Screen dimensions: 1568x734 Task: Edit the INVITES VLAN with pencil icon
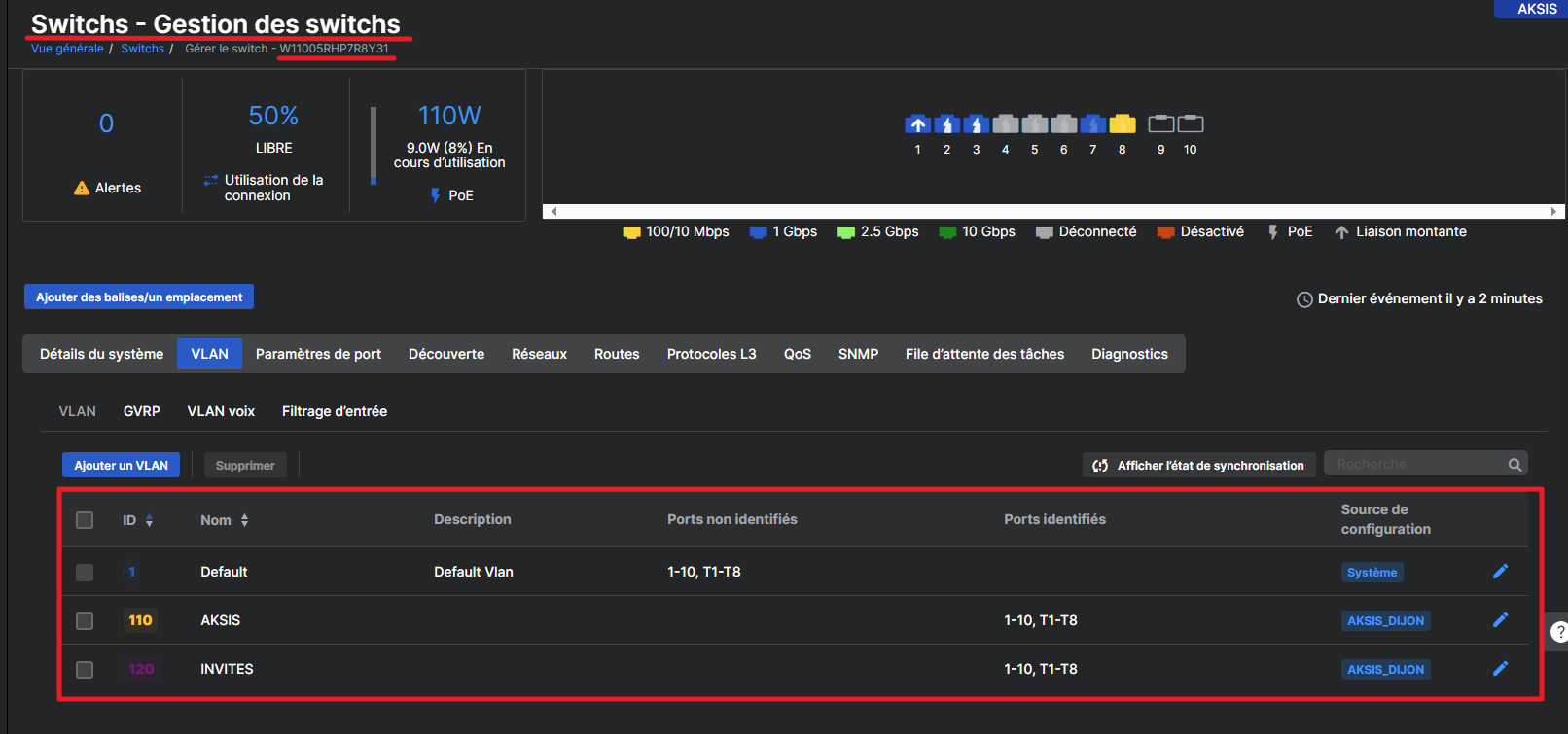[1501, 668]
